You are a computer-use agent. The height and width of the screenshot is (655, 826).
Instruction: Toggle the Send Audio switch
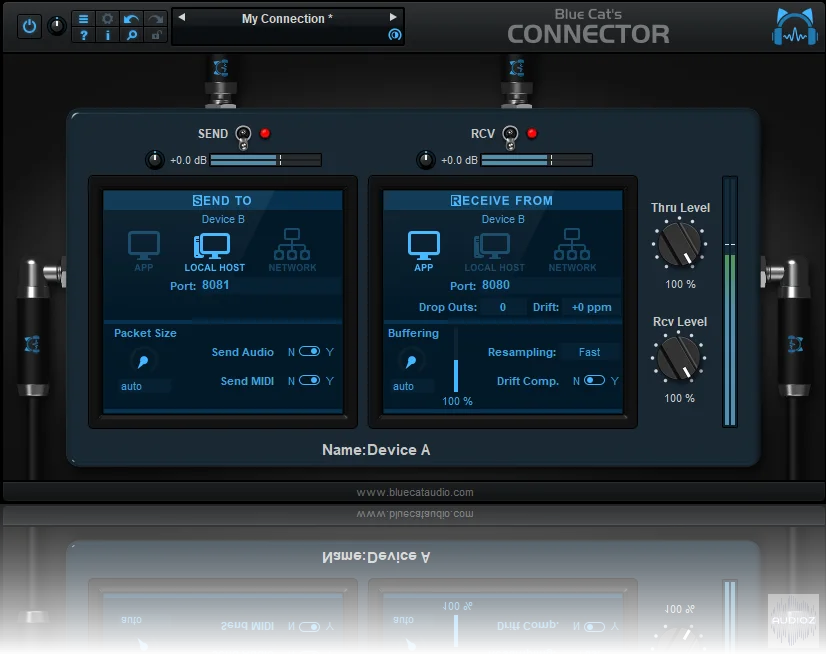[x=309, y=351]
